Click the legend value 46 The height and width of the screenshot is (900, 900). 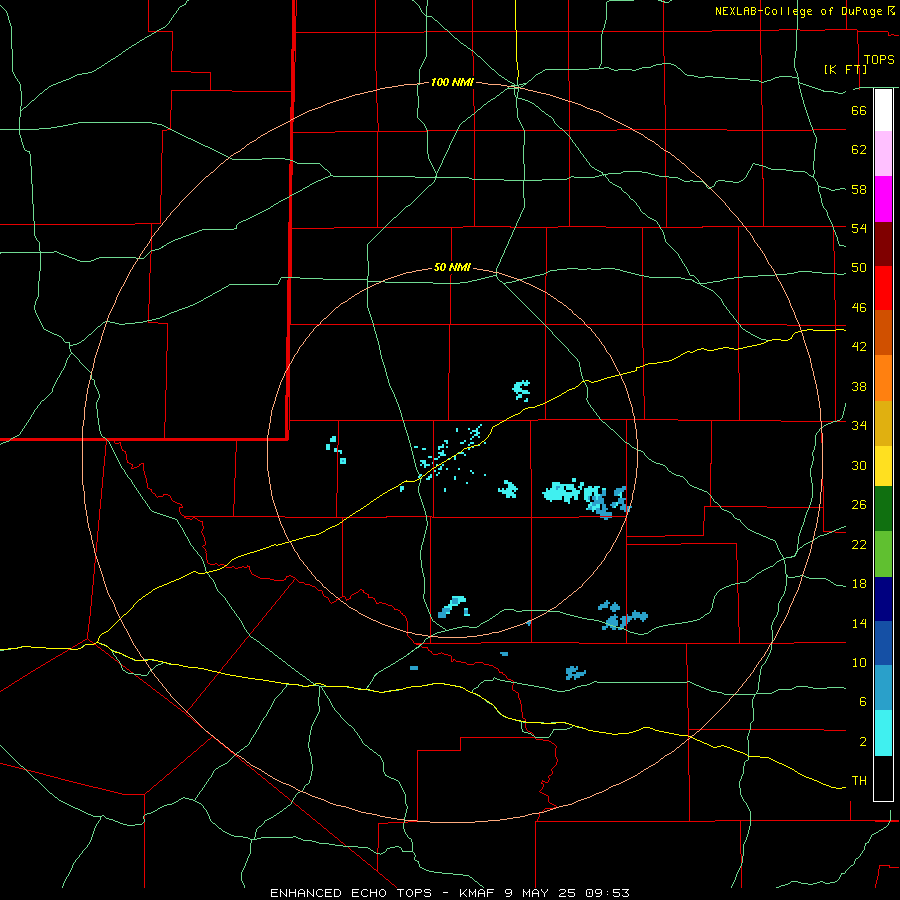click(859, 308)
